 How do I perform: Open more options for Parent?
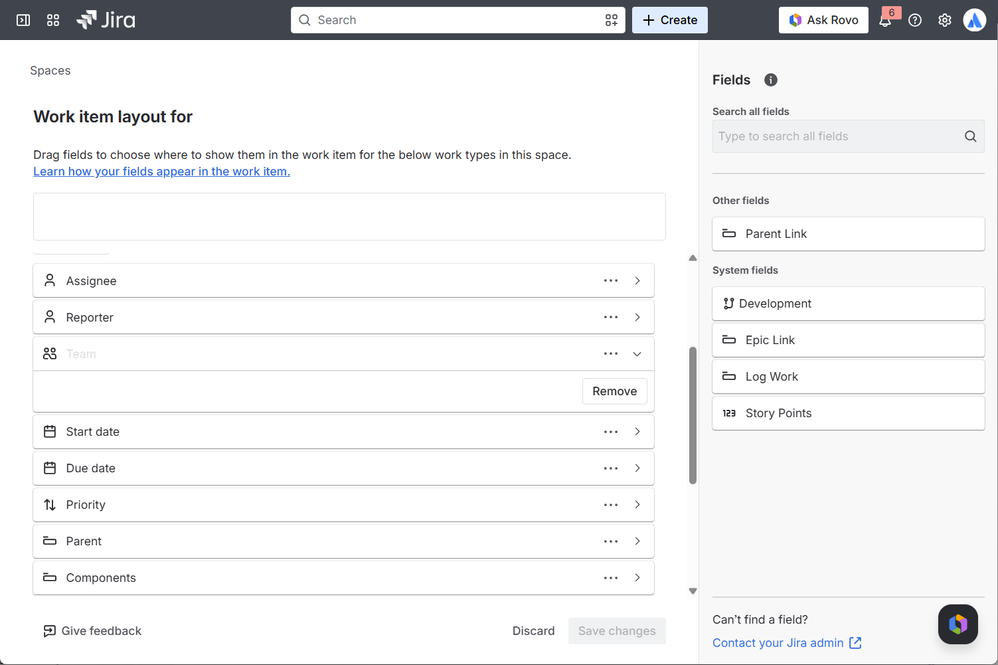[x=611, y=542]
